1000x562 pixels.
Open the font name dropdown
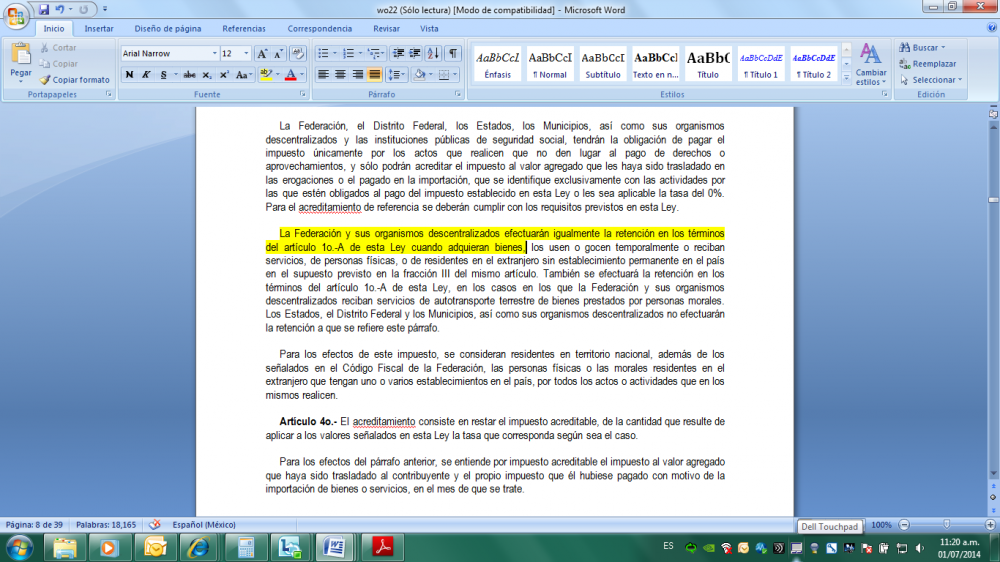214,54
